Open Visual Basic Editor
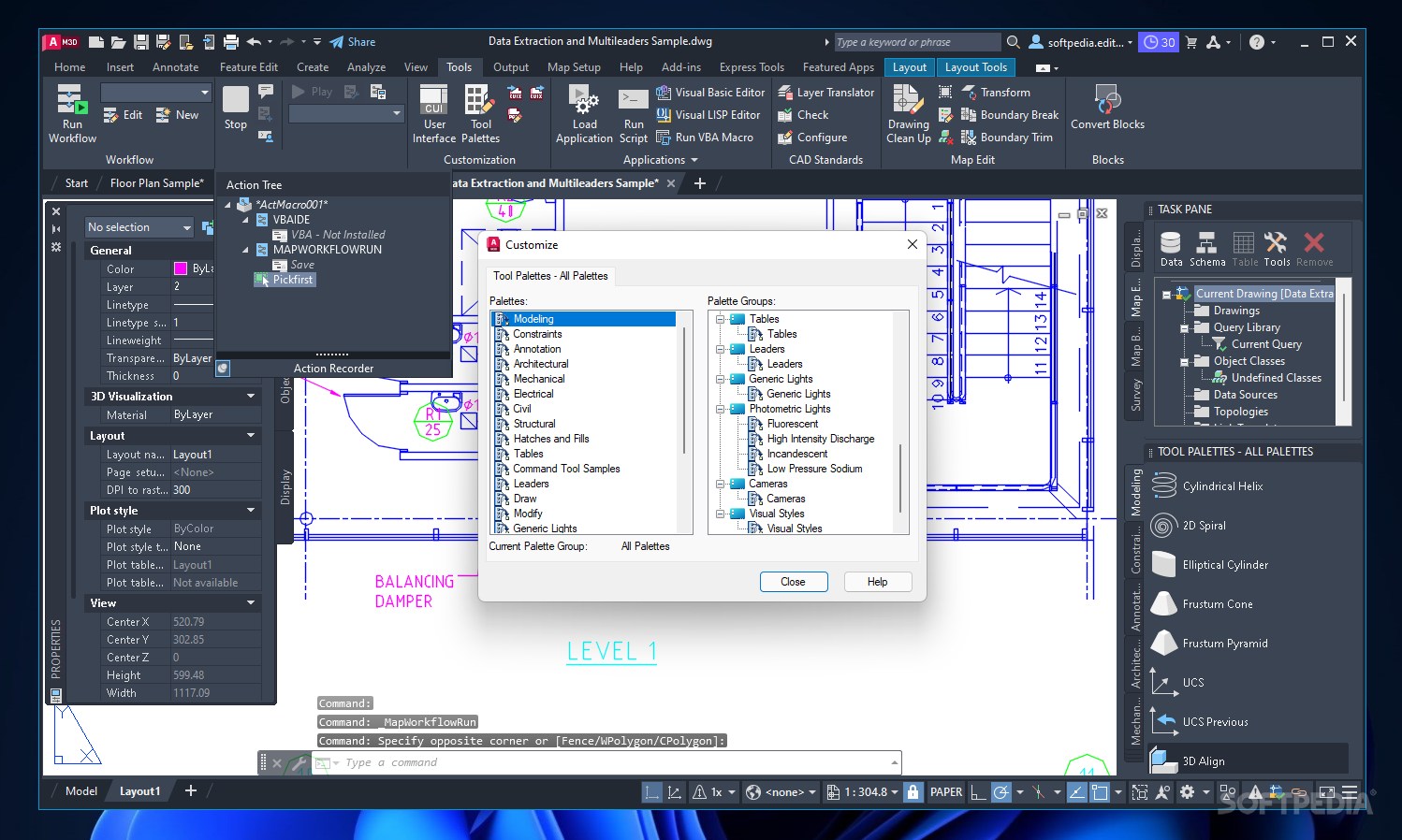1402x840 pixels. point(711,93)
